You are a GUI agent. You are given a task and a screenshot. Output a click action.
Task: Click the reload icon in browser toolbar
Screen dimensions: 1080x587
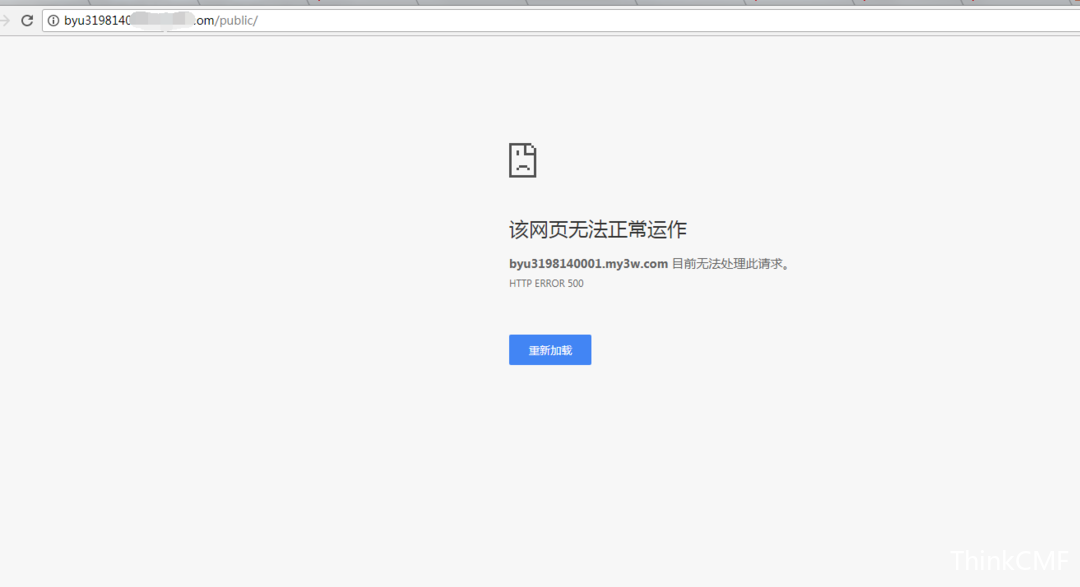(27, 20)
